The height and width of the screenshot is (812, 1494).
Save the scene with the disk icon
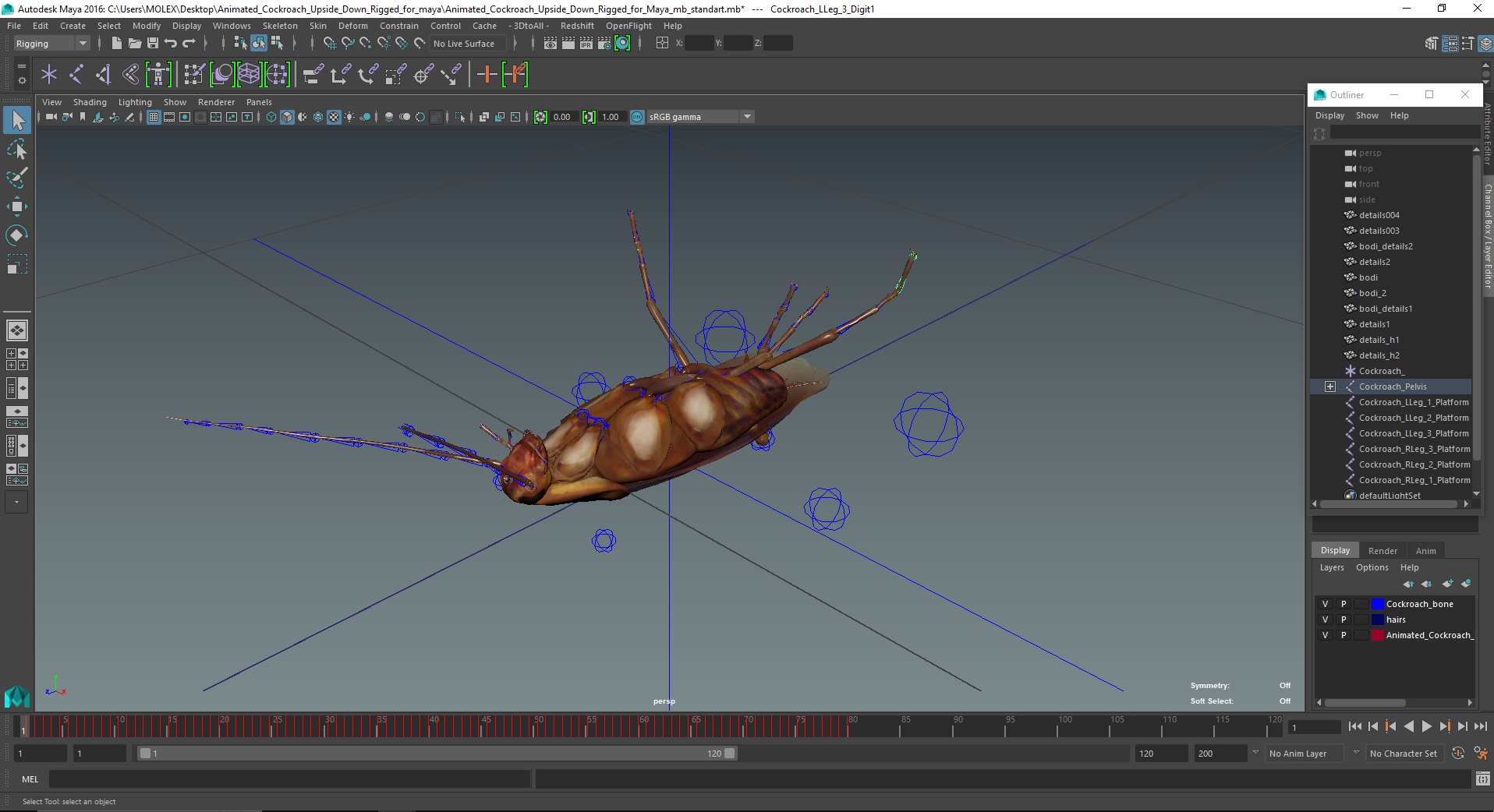153,43
